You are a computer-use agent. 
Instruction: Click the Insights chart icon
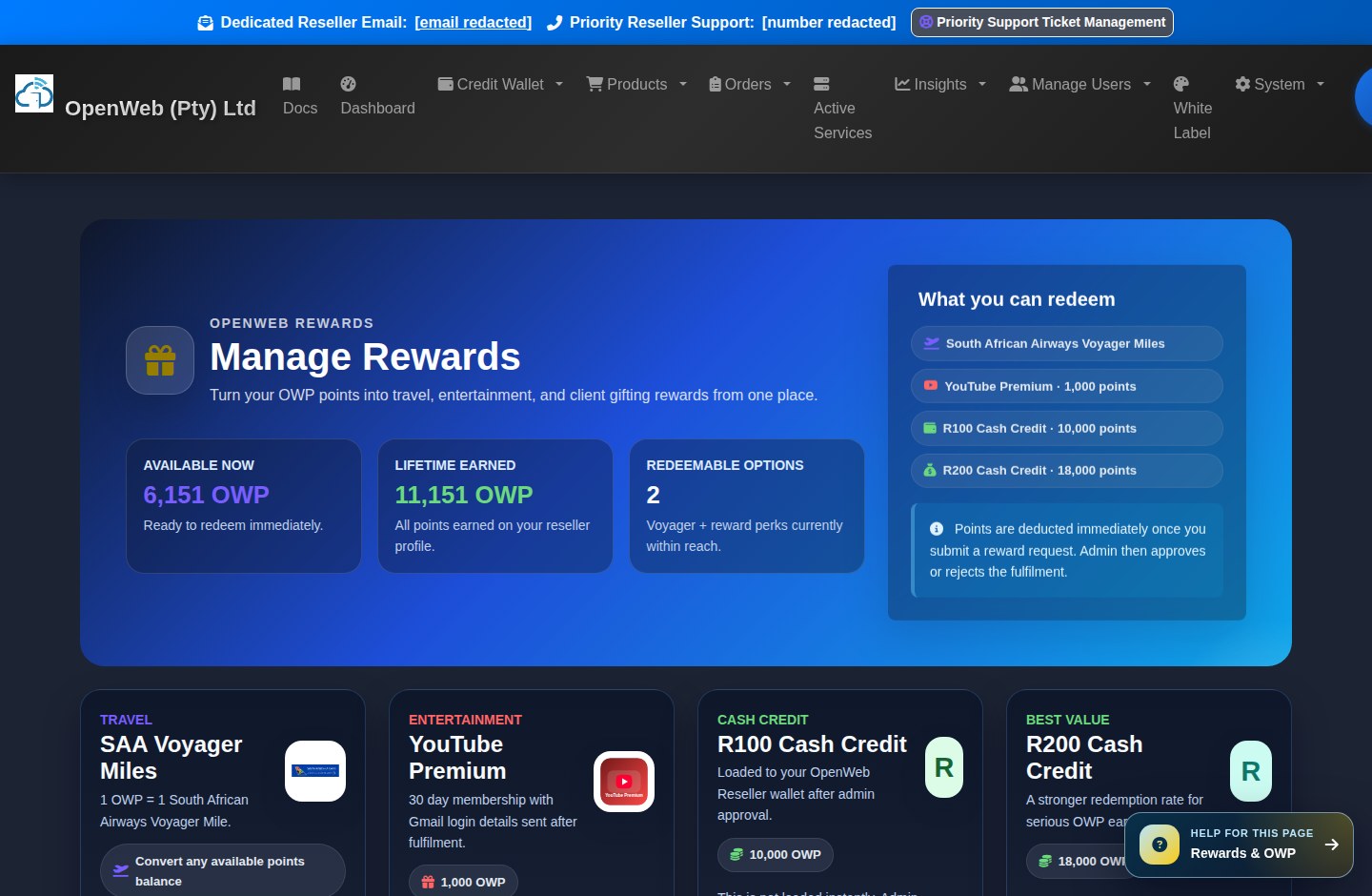coord(902,84)
